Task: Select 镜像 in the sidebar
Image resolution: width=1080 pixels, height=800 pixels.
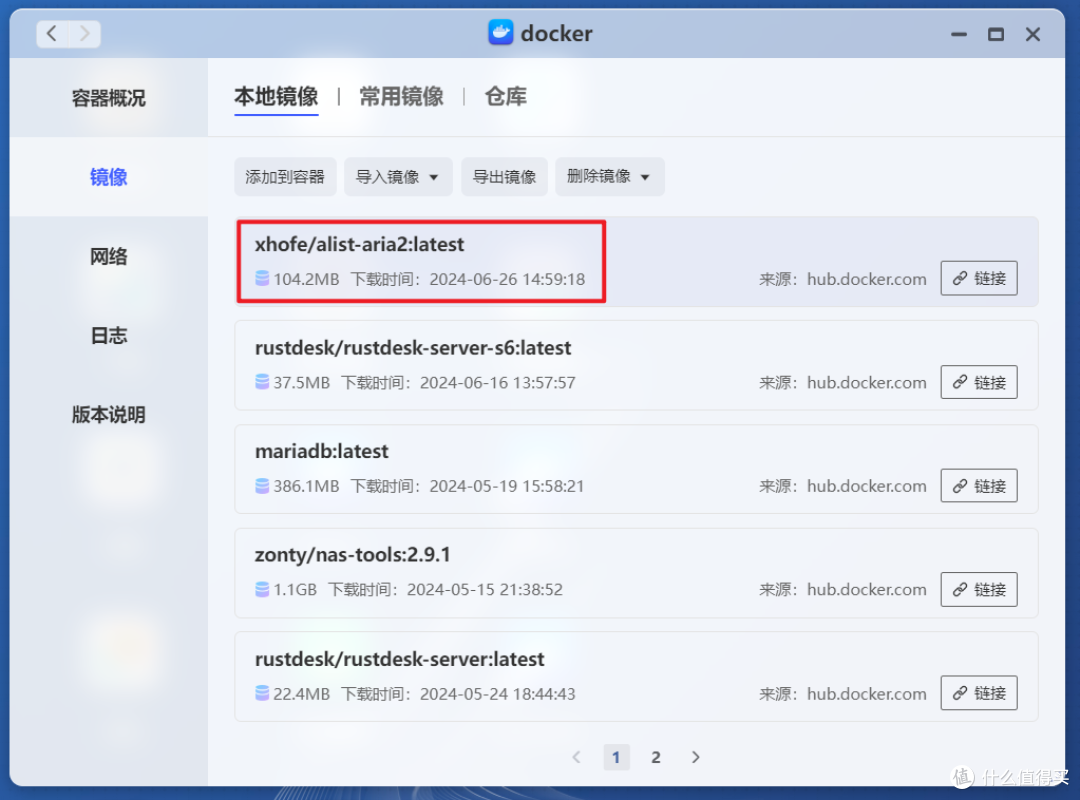Action: tap(109, 177)
